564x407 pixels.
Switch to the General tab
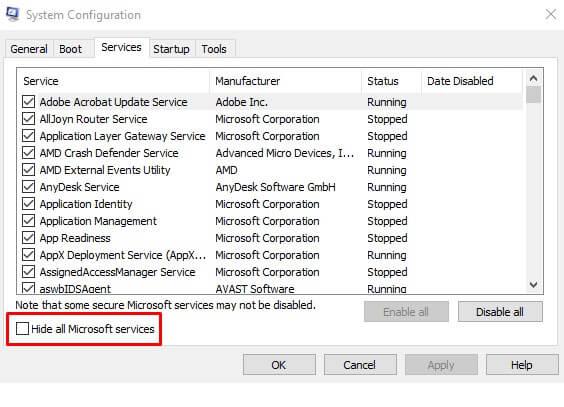[29, 49]
